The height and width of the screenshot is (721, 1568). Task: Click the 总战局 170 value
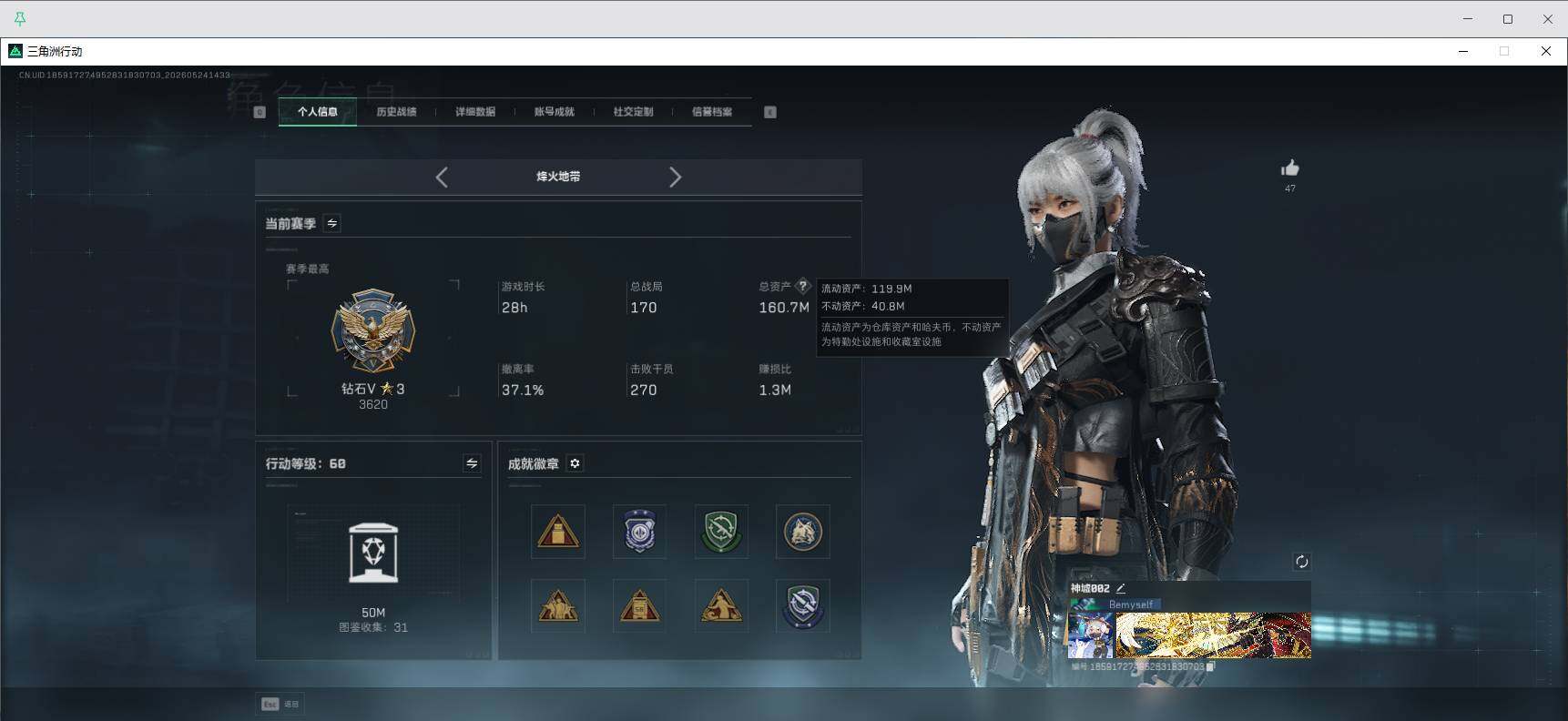(x=644, y=308)
